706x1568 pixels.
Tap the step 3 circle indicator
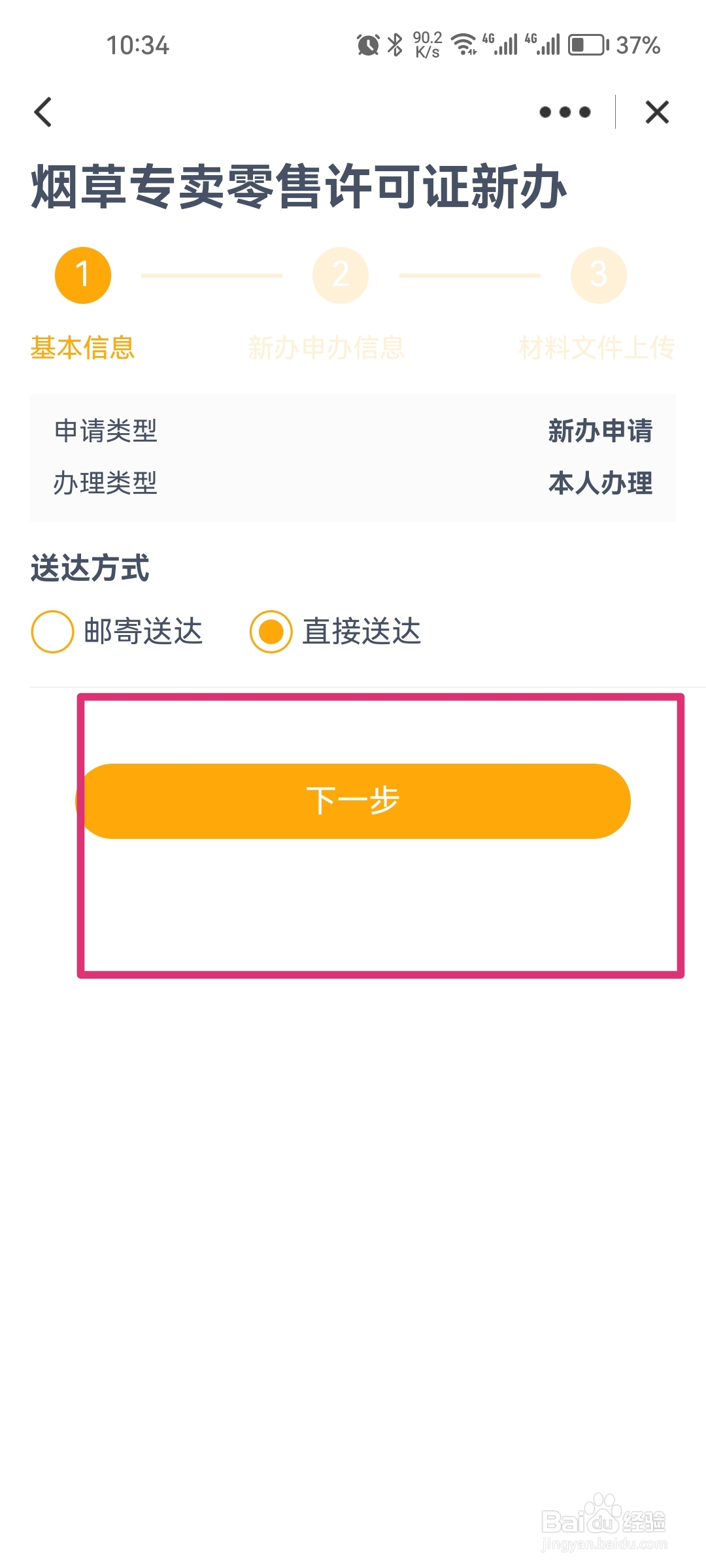click(599, 275)
